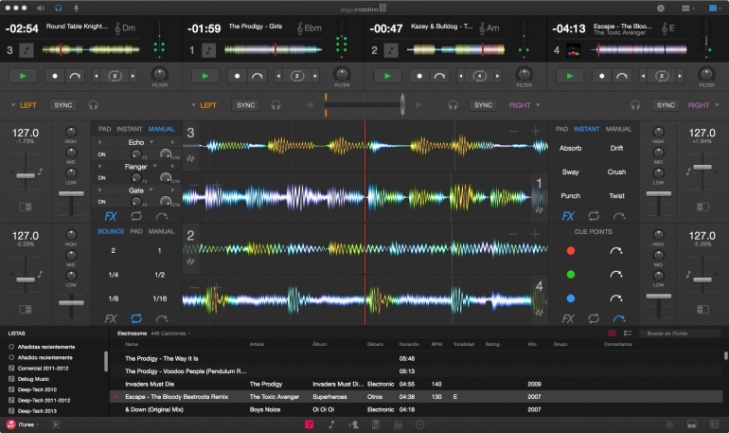Open microphone input from title bar
729x433 pixels.
76,8
